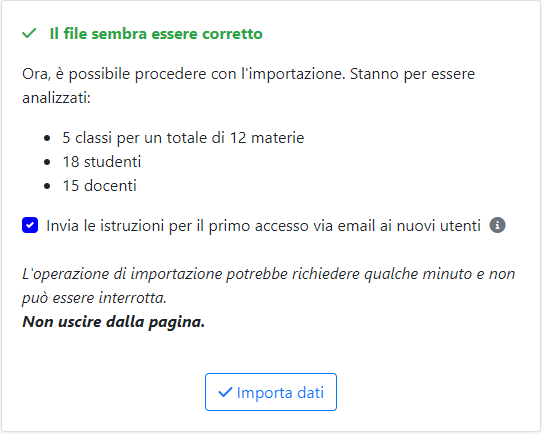Click the bullet before 15 docenti
This screenshot has height=434, width=542.
[x=47, y=186]
